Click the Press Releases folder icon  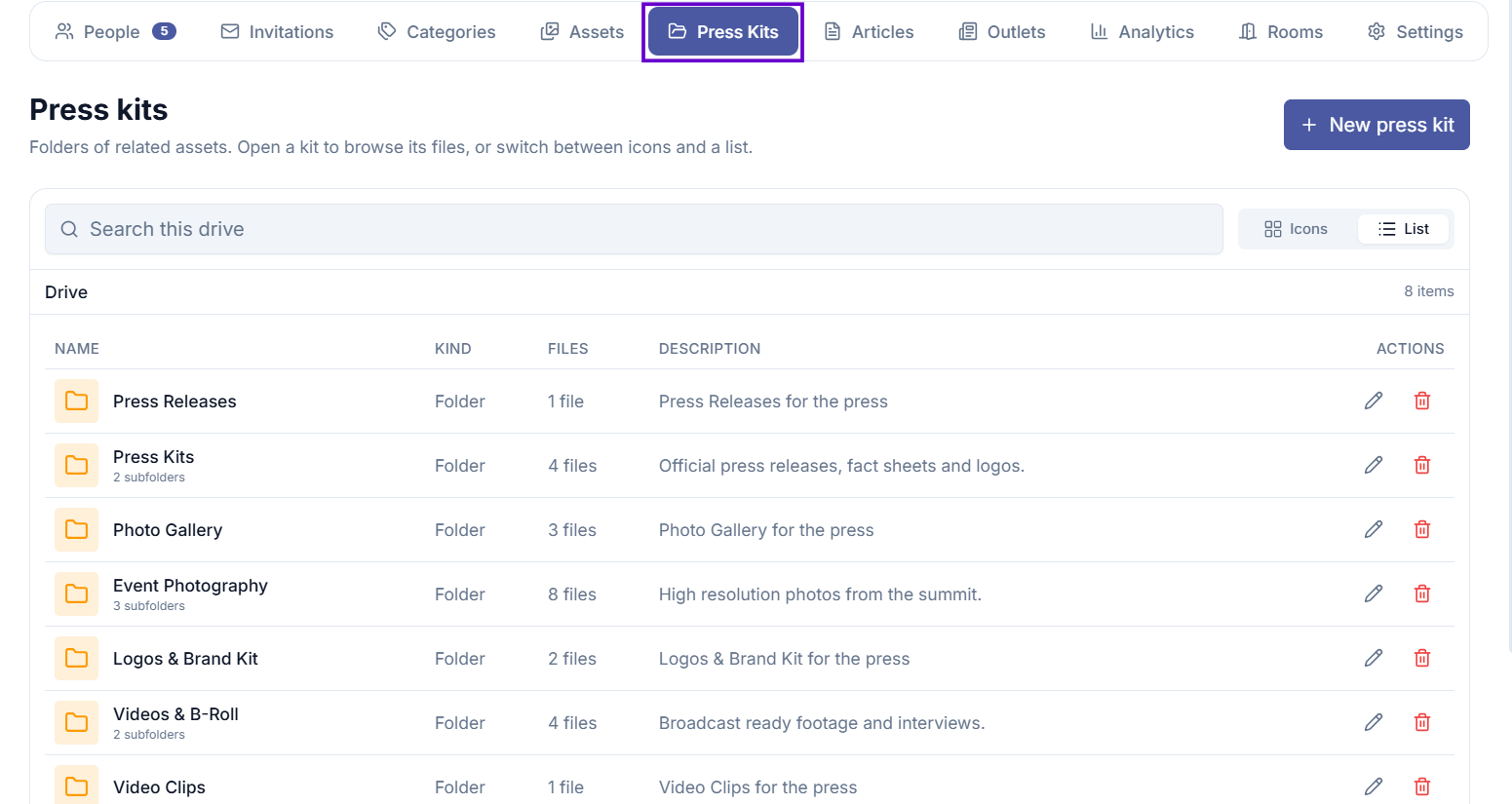click(76, 401)
